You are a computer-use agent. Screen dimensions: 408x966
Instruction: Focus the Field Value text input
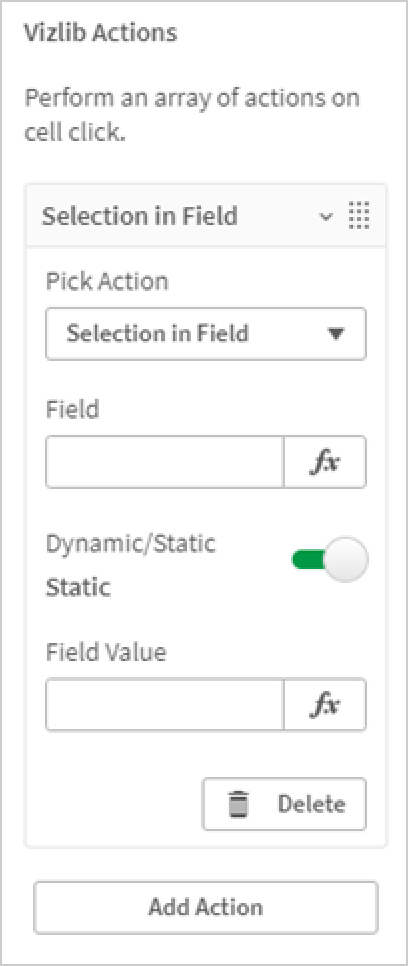[x=165, y=705]
